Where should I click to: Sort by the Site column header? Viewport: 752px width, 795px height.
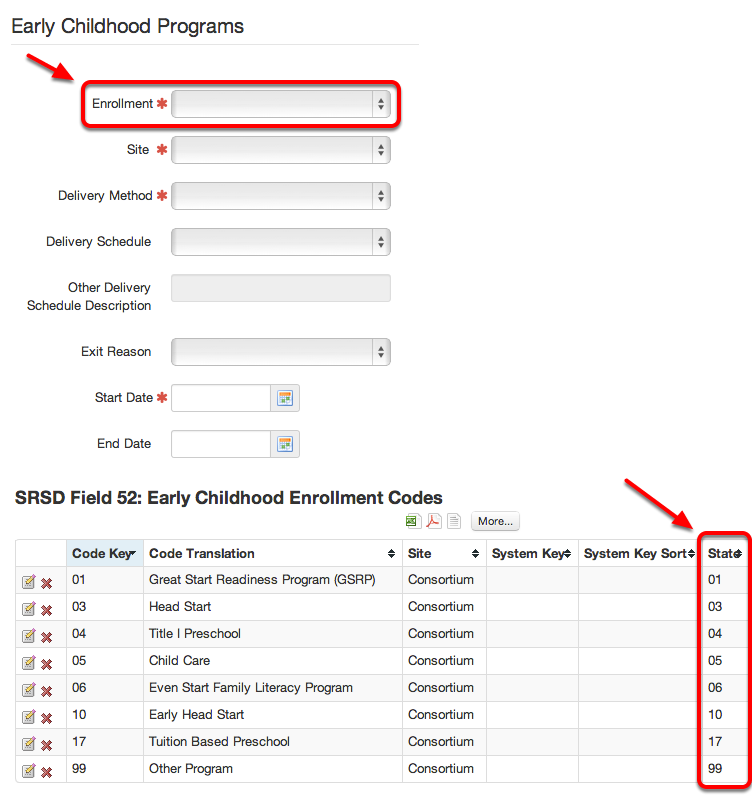pos(444,554)
